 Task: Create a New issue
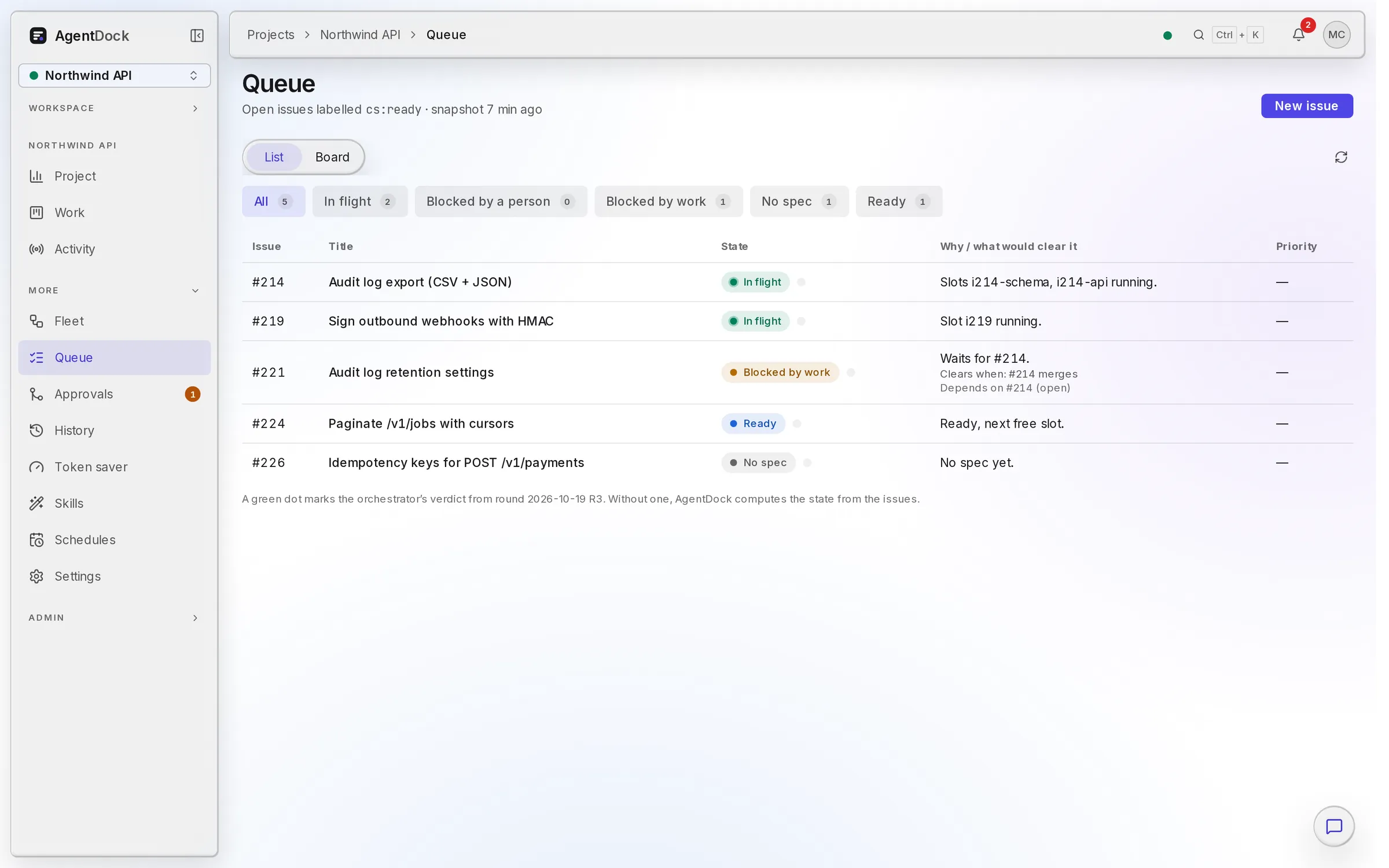click(1306, 106)
